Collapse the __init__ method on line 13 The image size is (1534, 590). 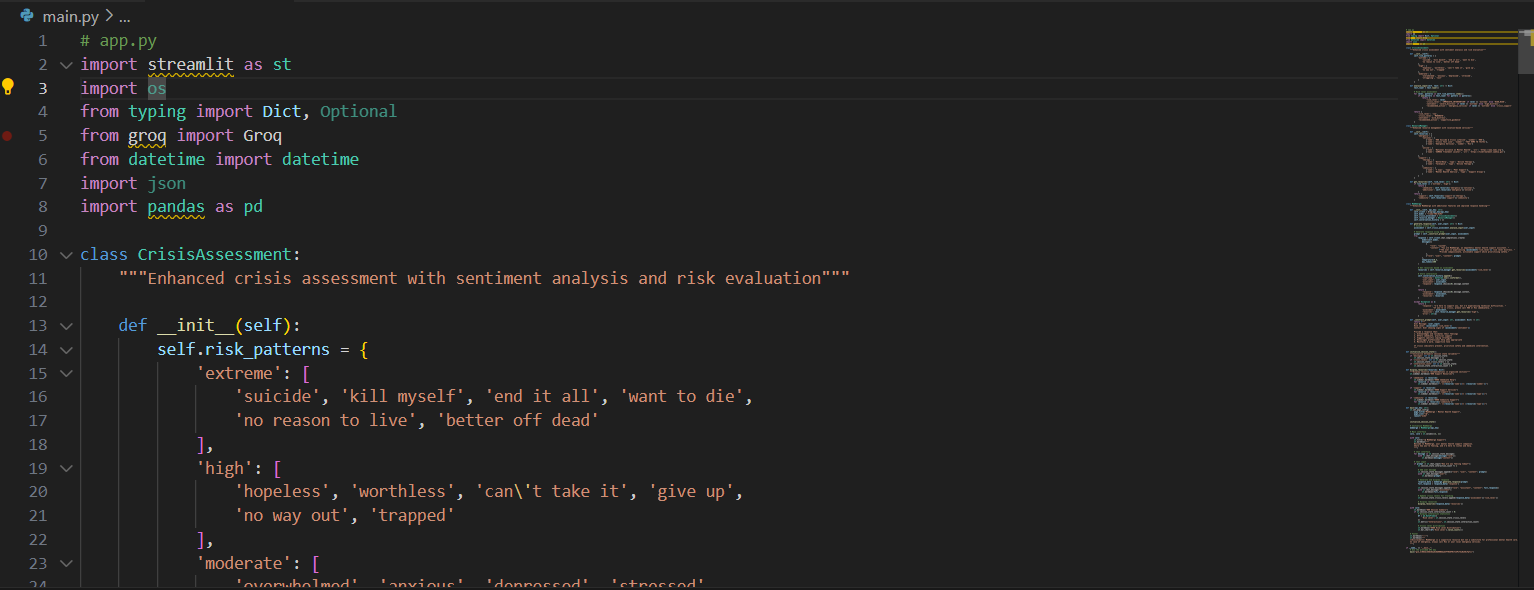click(65, 325)
